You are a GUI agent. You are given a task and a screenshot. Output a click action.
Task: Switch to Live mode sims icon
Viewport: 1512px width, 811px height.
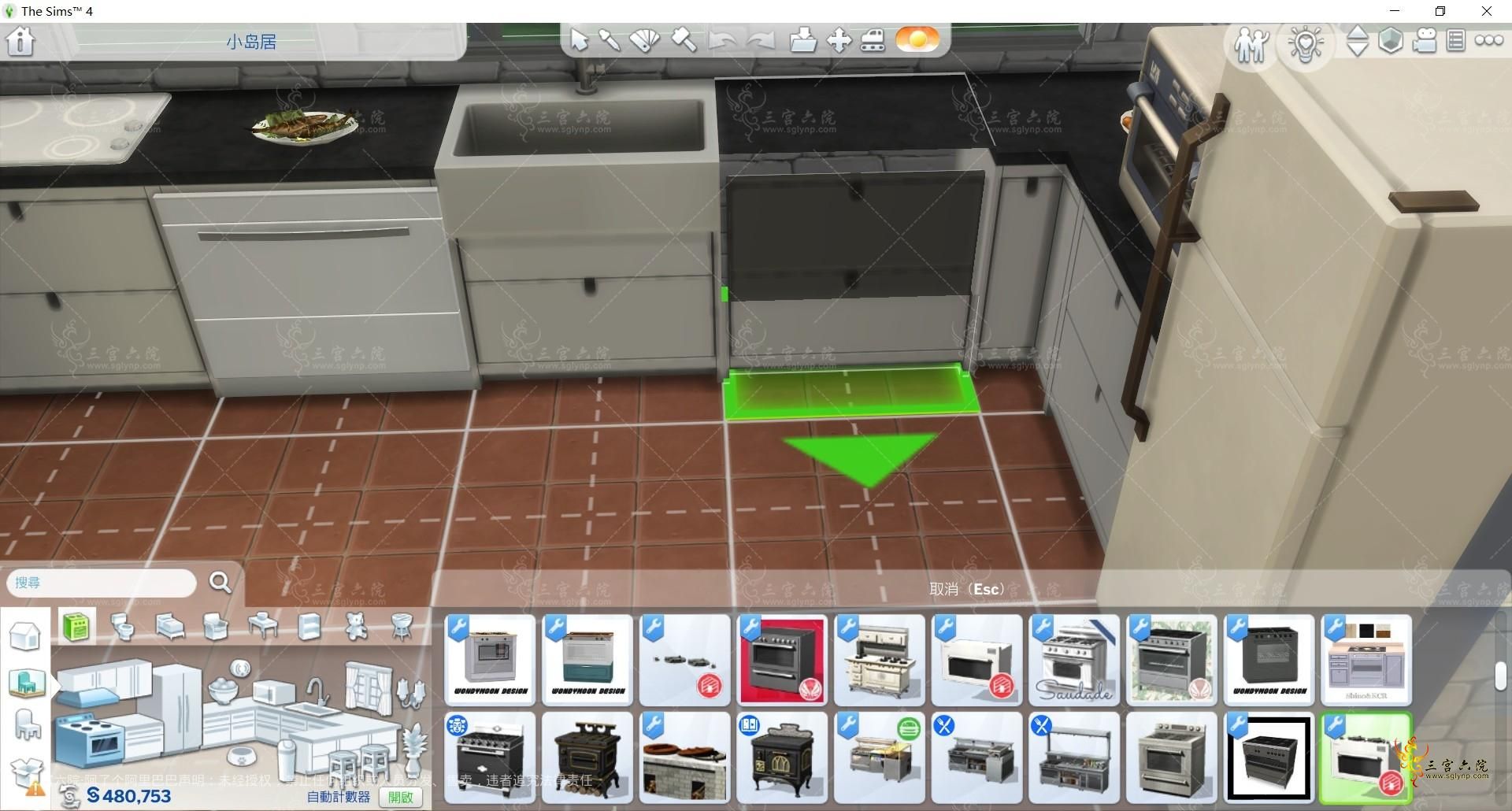(x=1251, y=45)
